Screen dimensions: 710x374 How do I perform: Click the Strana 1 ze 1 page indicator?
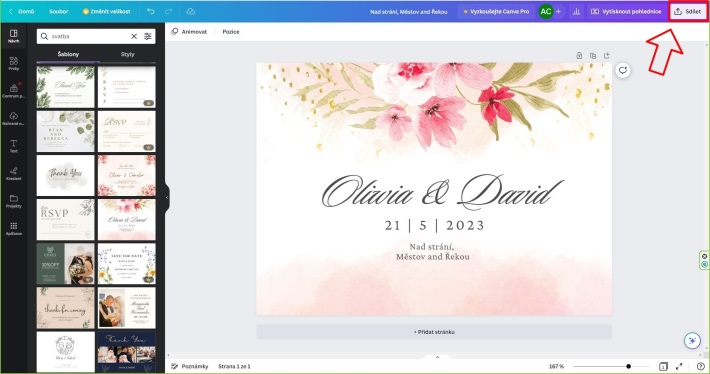pos(234,366)
